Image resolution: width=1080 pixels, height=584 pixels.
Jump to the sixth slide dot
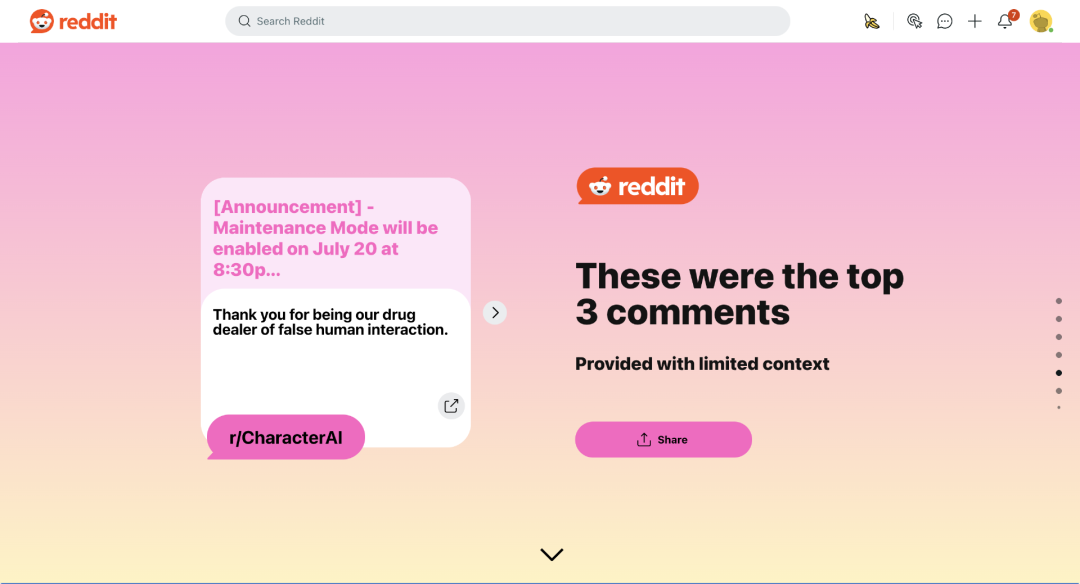click(x=1059, y=390)
